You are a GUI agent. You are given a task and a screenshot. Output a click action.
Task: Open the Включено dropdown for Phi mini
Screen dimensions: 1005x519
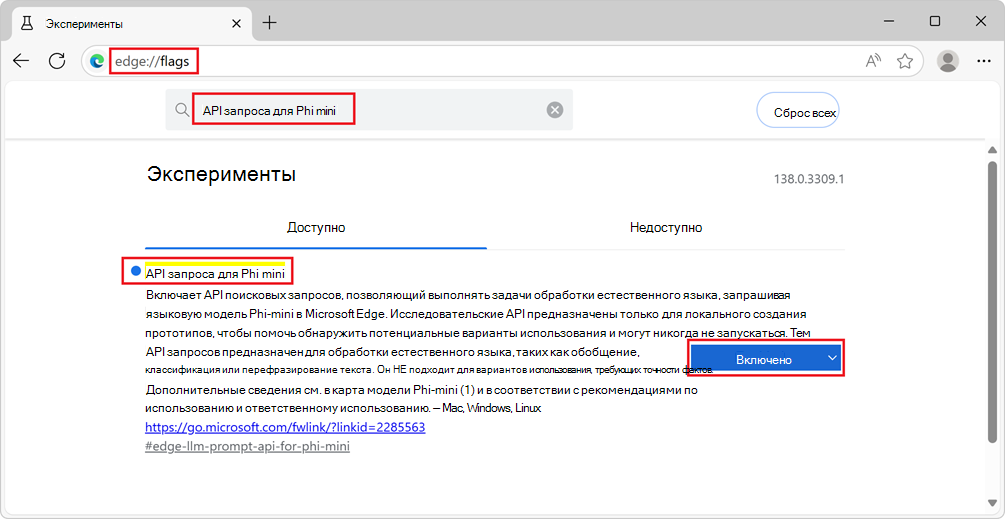coord(765,359)
